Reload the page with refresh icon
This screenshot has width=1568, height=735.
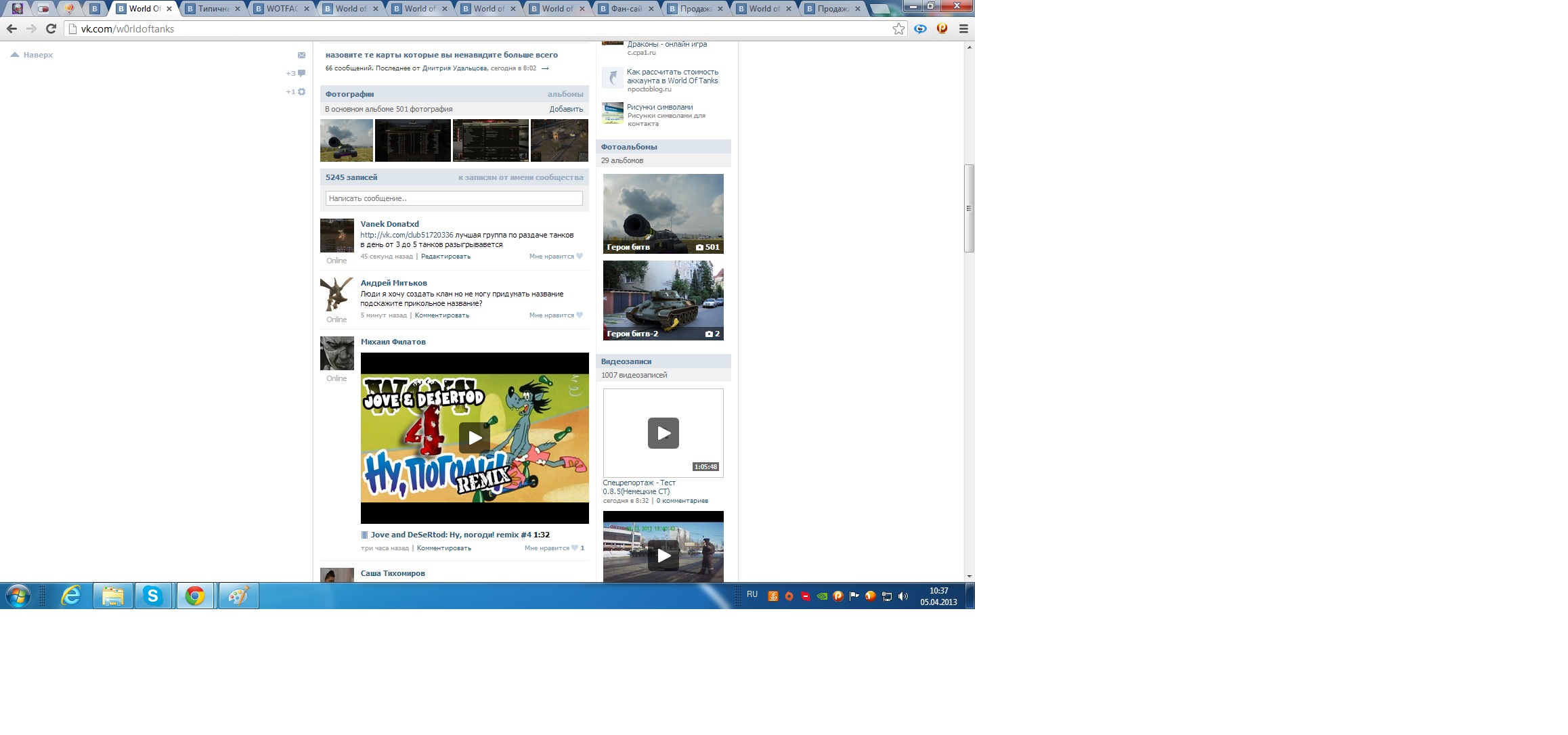coord(51,28)
